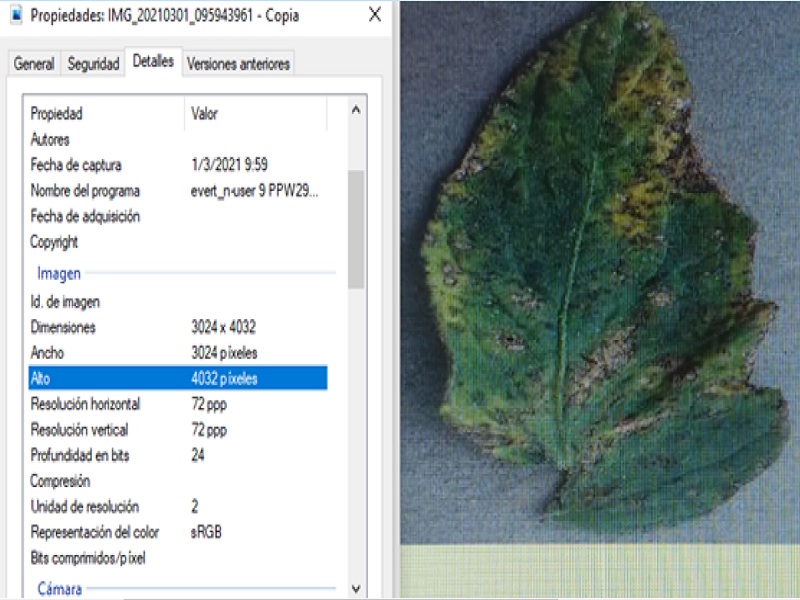Click the 72 ppp horizontal resolution value
The image size is (800, 600).
(x=209, y=405)
